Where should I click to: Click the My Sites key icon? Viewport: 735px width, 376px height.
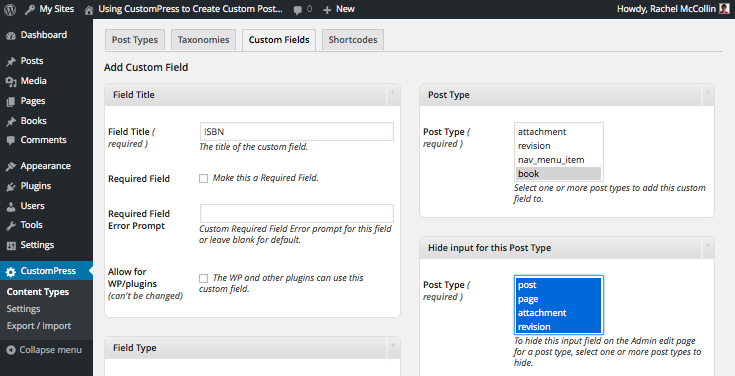[x=30, y=9]
